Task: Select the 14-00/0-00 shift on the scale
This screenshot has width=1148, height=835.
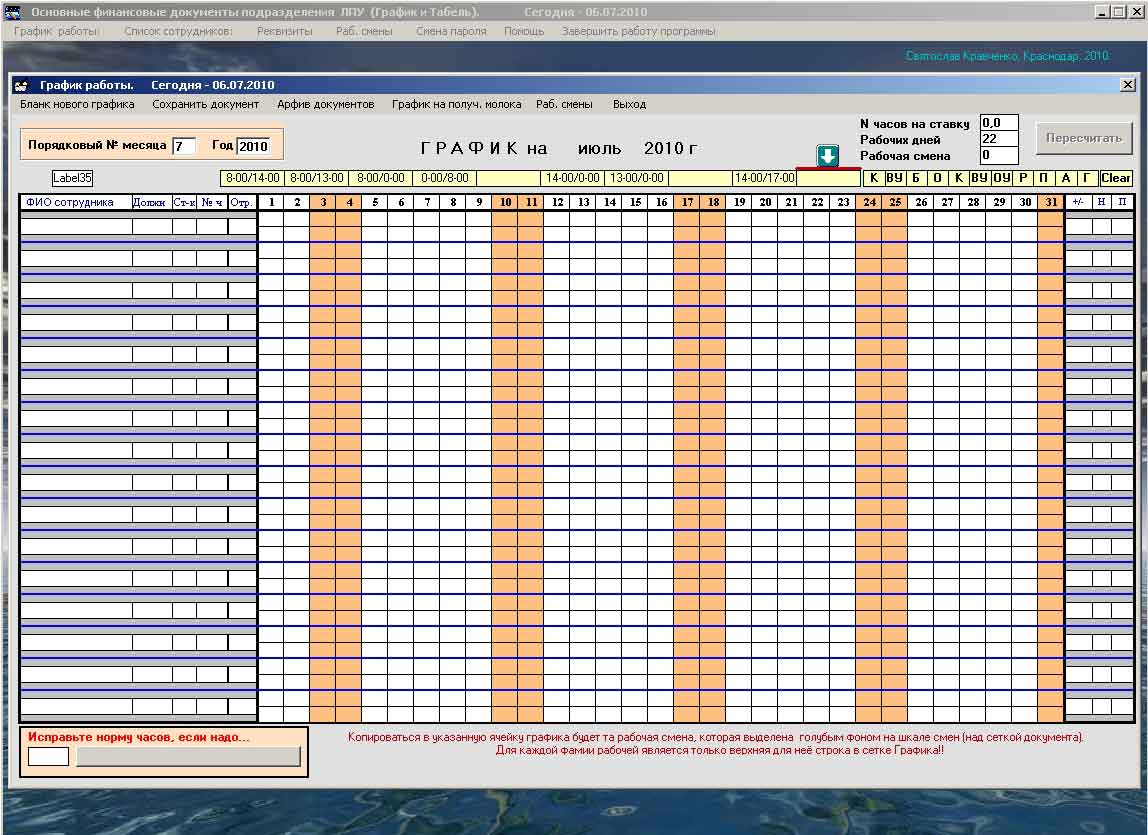Action: point(573,178)
